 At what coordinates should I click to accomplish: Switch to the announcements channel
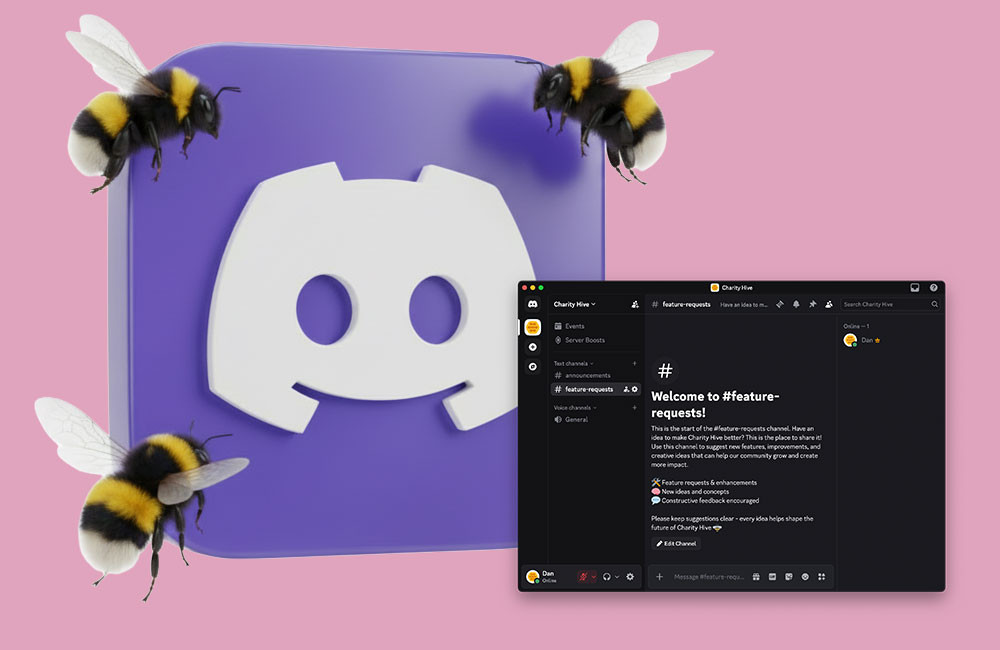(588, 375)
